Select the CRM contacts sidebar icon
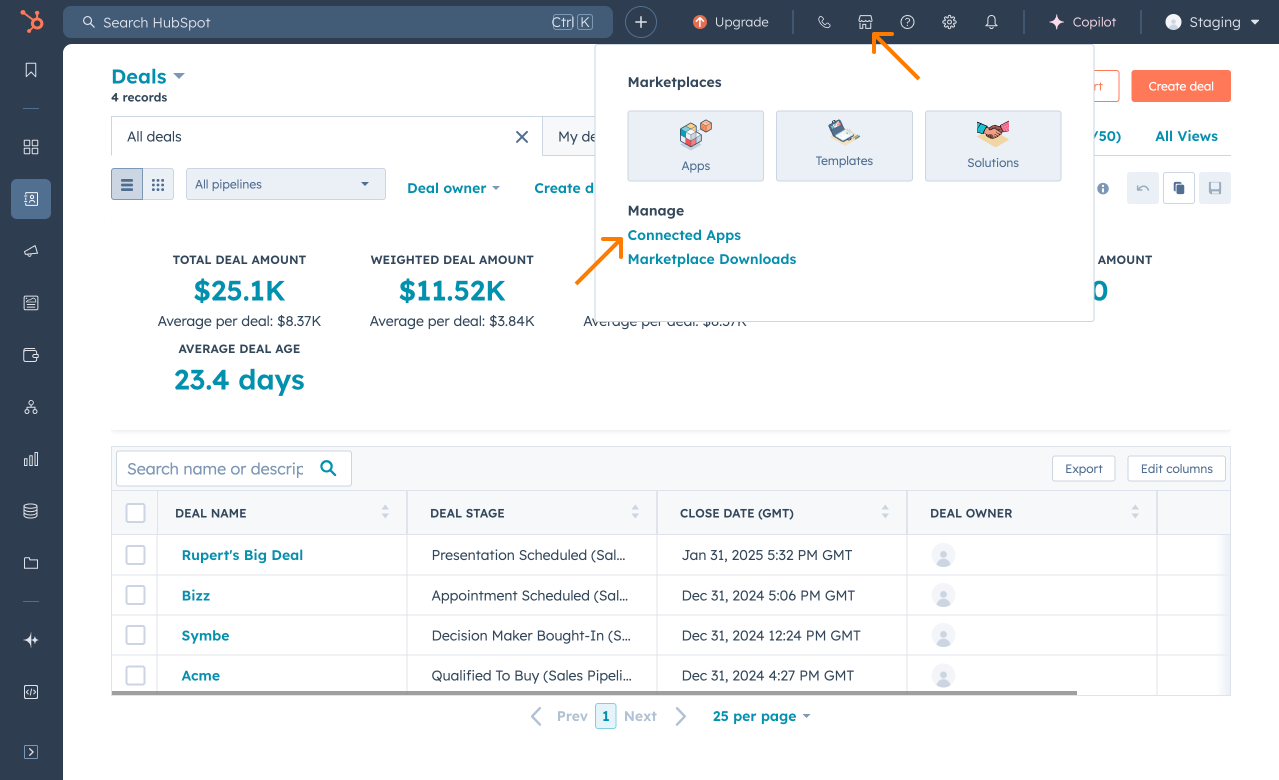 pos(31,199)
